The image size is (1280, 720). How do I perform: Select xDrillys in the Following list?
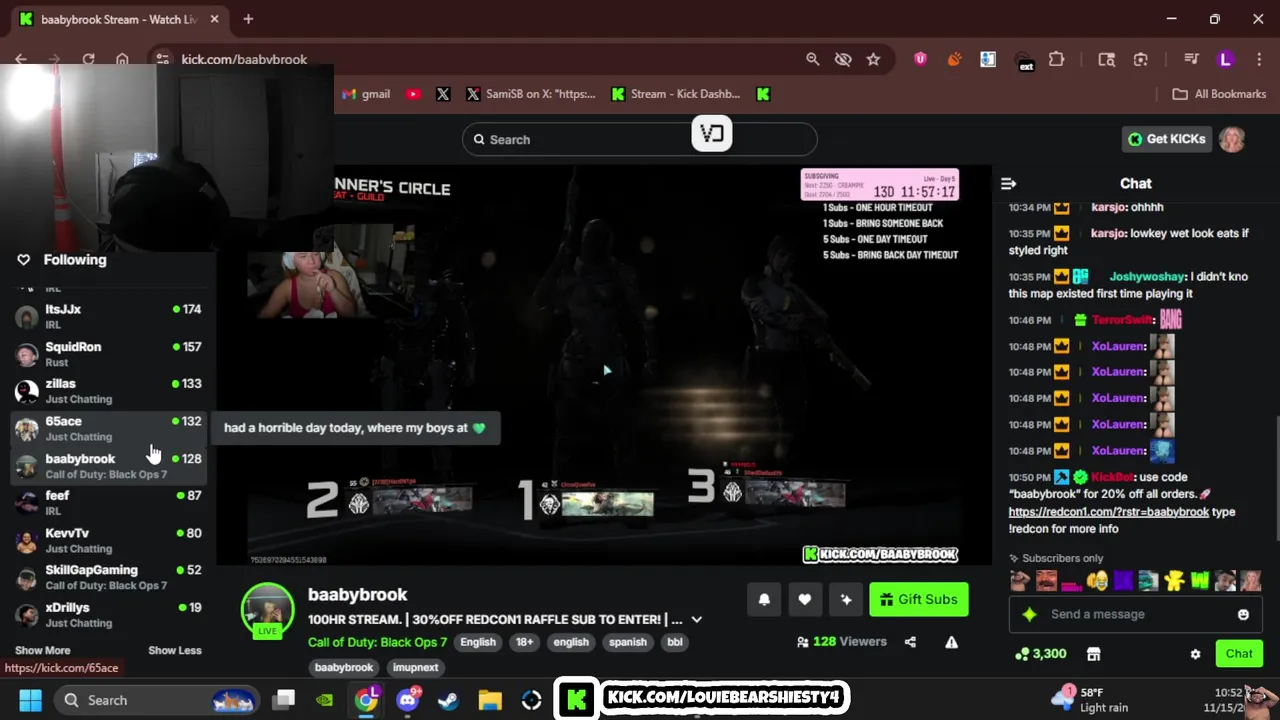109,614
